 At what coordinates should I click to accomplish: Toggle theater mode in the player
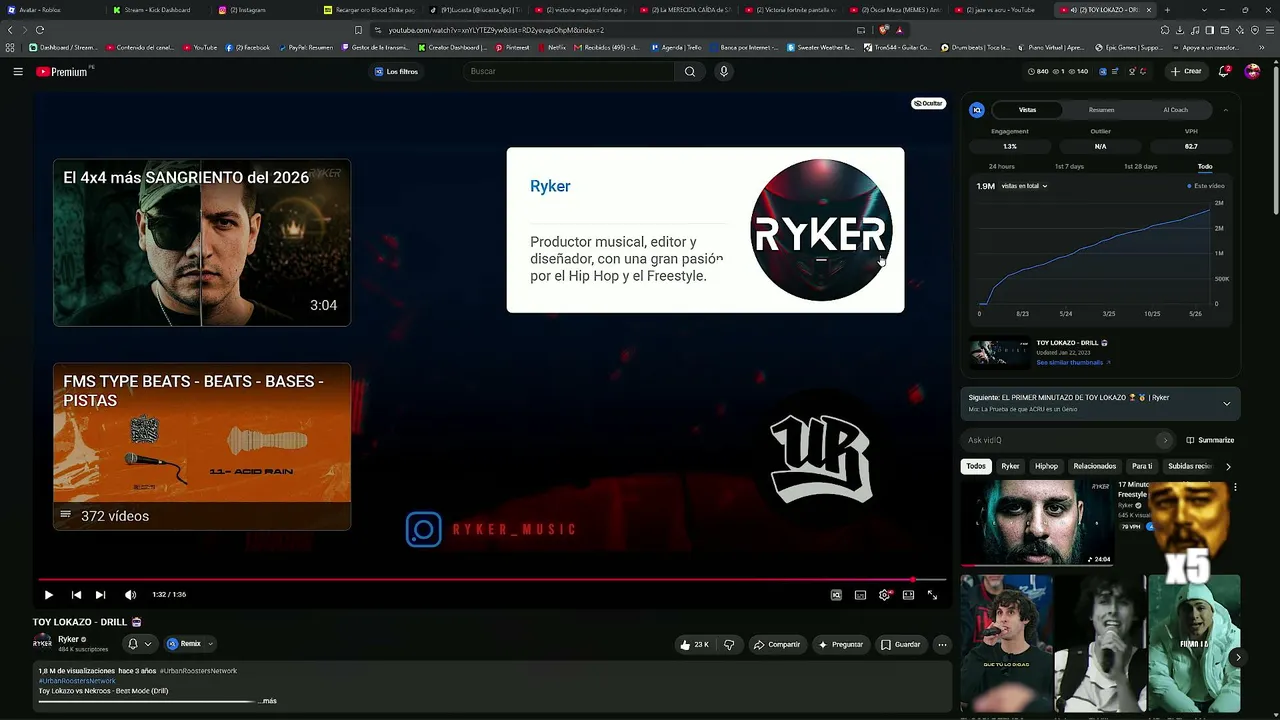pyautogui.click(x=908, y=595)
